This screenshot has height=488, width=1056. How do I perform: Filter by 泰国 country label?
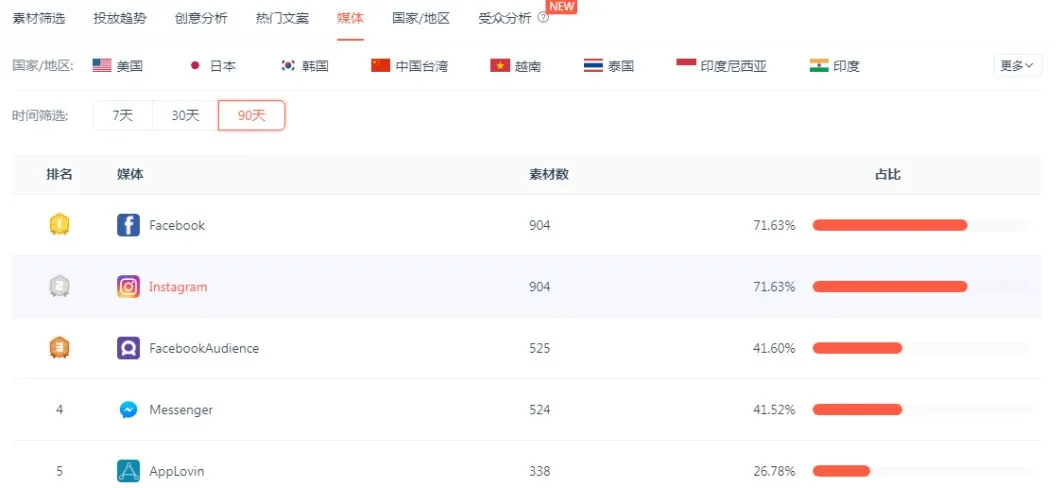click(621, 66)
